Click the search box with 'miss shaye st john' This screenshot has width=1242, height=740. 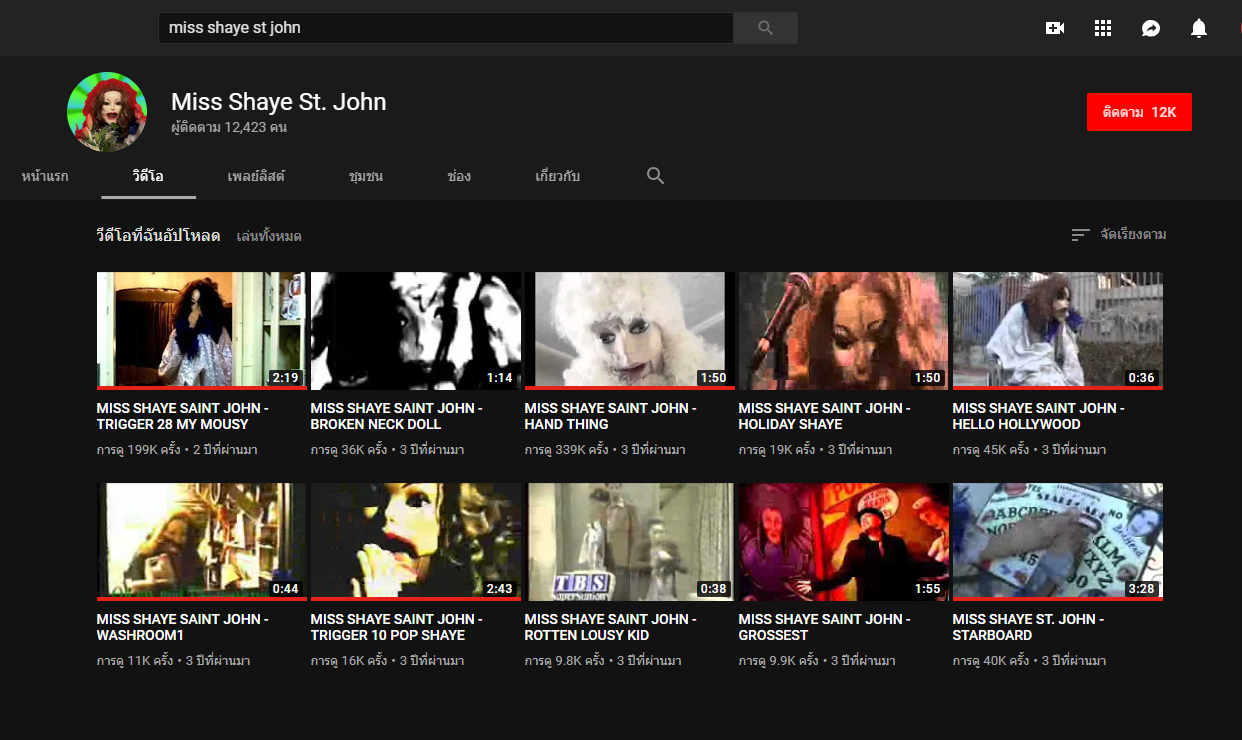(446, 28)
